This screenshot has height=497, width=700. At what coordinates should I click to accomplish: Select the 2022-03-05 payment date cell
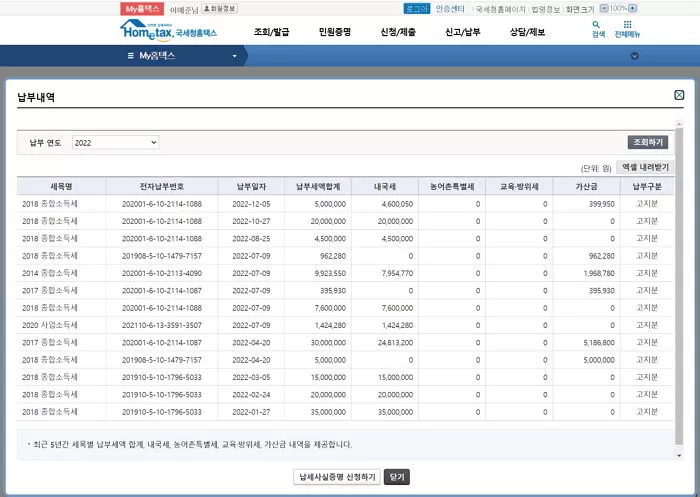[x=251, y=377]
